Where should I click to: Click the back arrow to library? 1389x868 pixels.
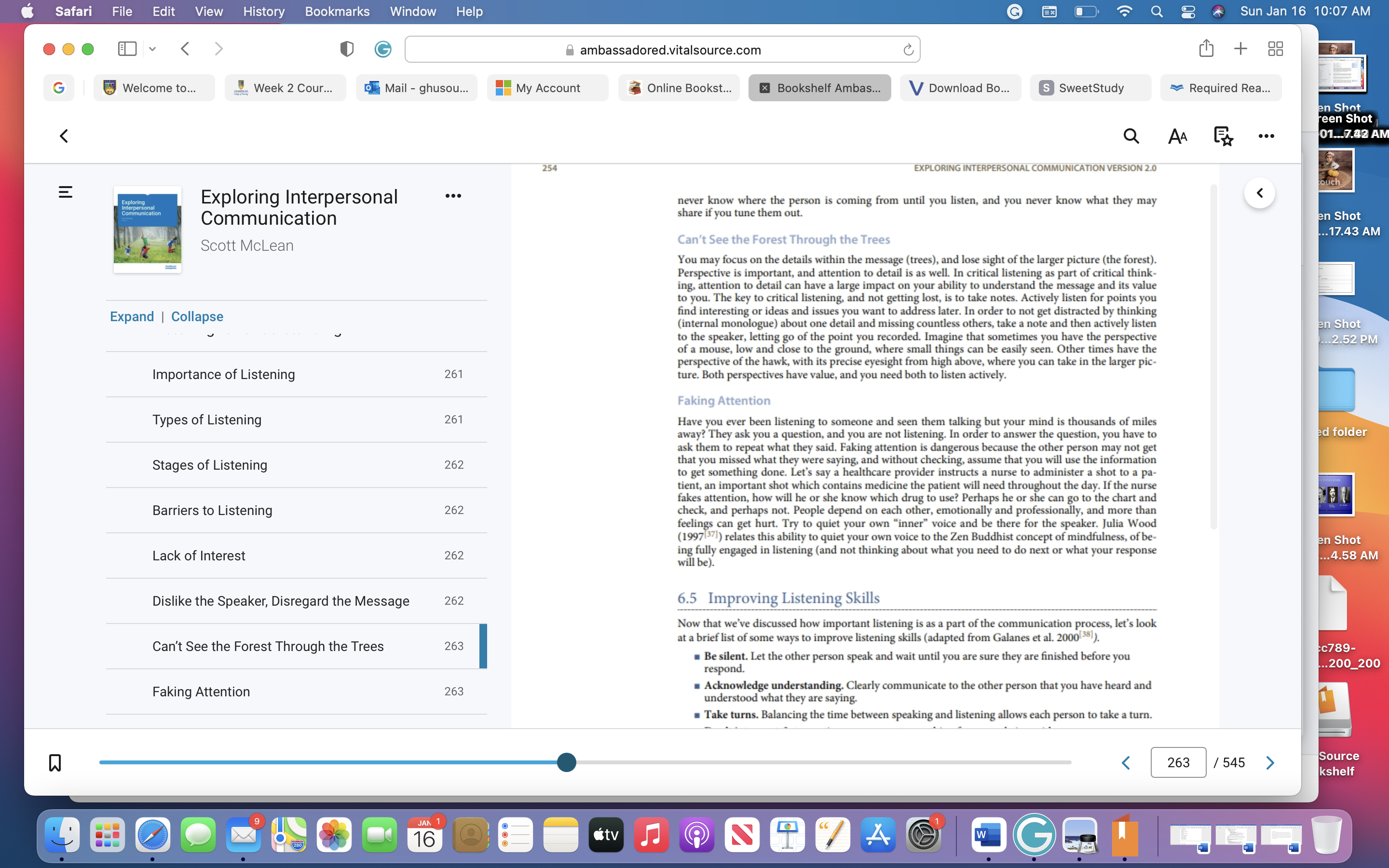pos(64,136)
